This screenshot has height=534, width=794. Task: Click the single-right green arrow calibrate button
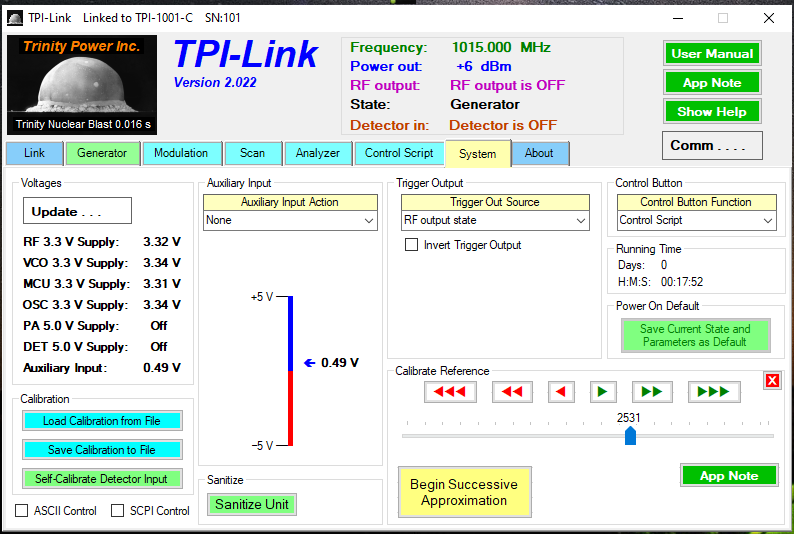click(603, 392)
